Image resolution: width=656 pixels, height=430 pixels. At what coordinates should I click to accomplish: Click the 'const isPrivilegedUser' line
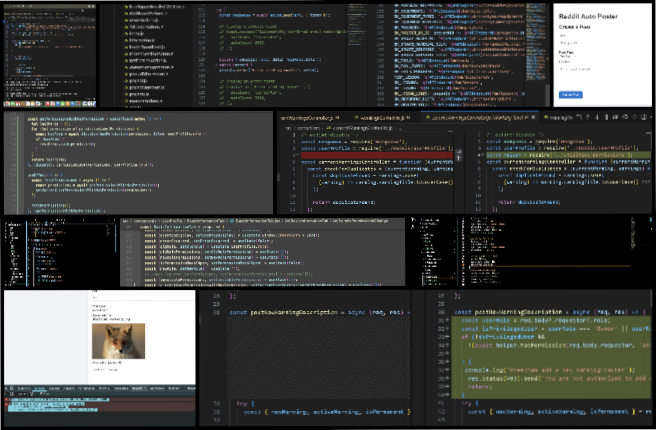pyautogui.click(x=554, y=329)
